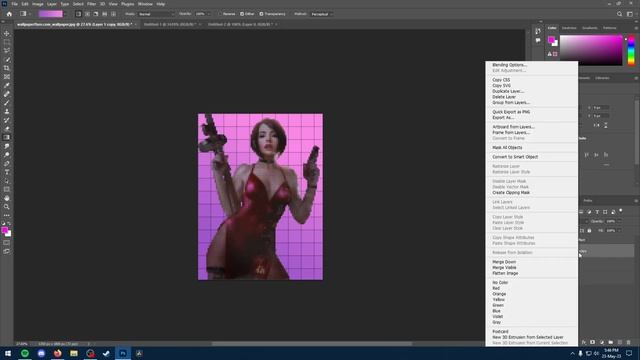This screenshot has height=360, width=640.
Task: Select the Clone Stamp tool
Action: 7,111
